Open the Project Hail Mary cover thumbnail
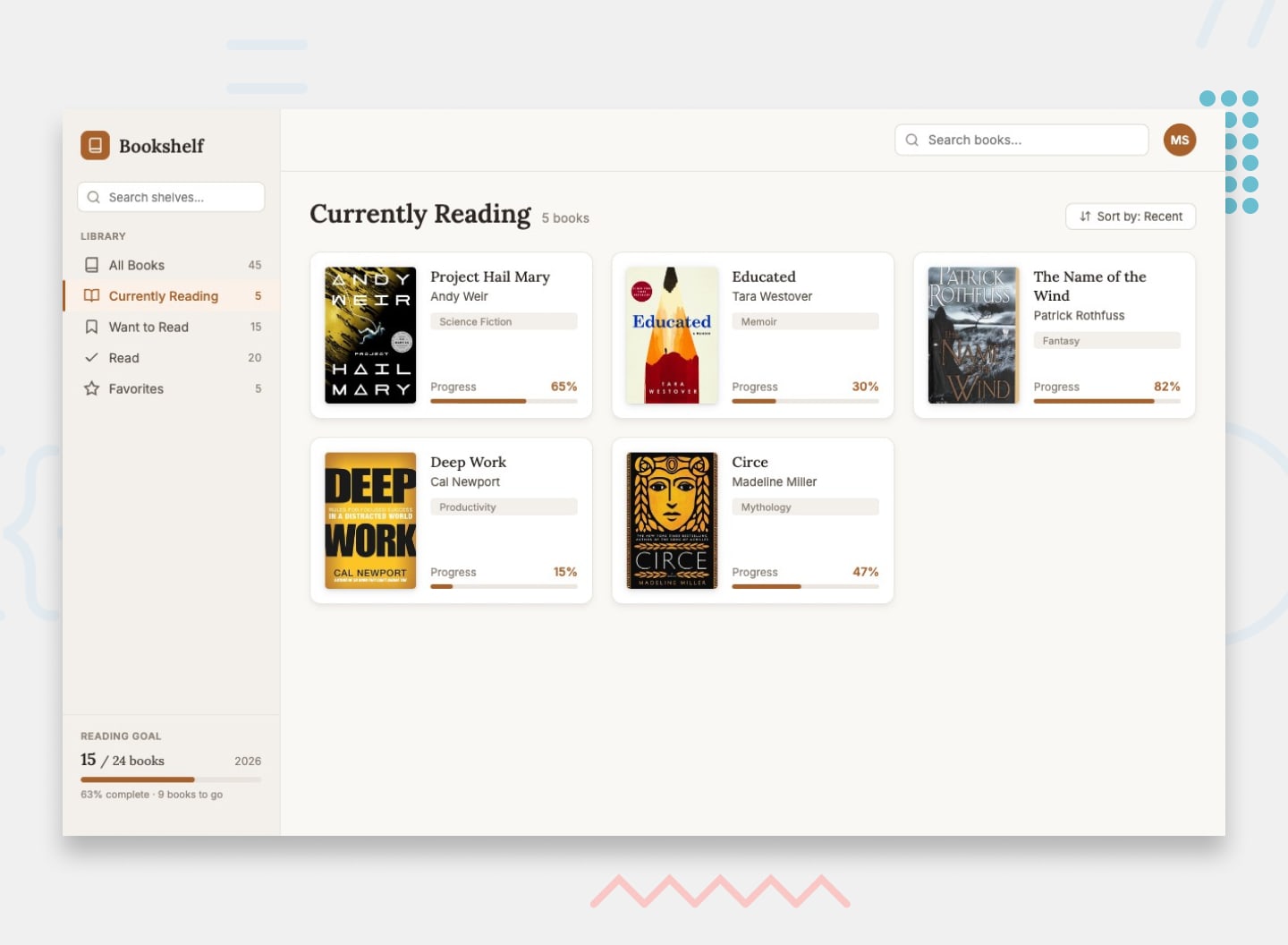 [370, 335]
